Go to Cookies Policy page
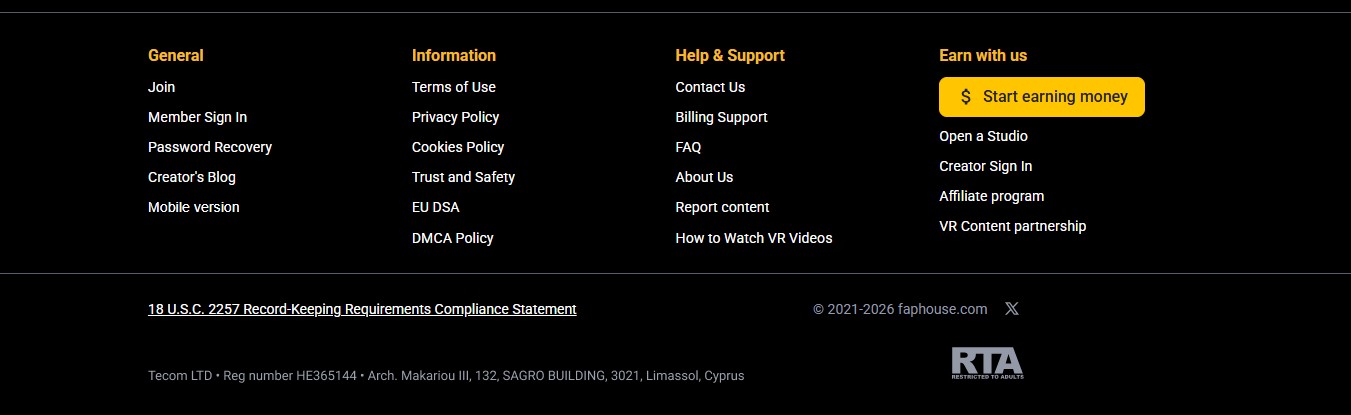The width and height of the screenshot is (1351, 415). [458, 147]
